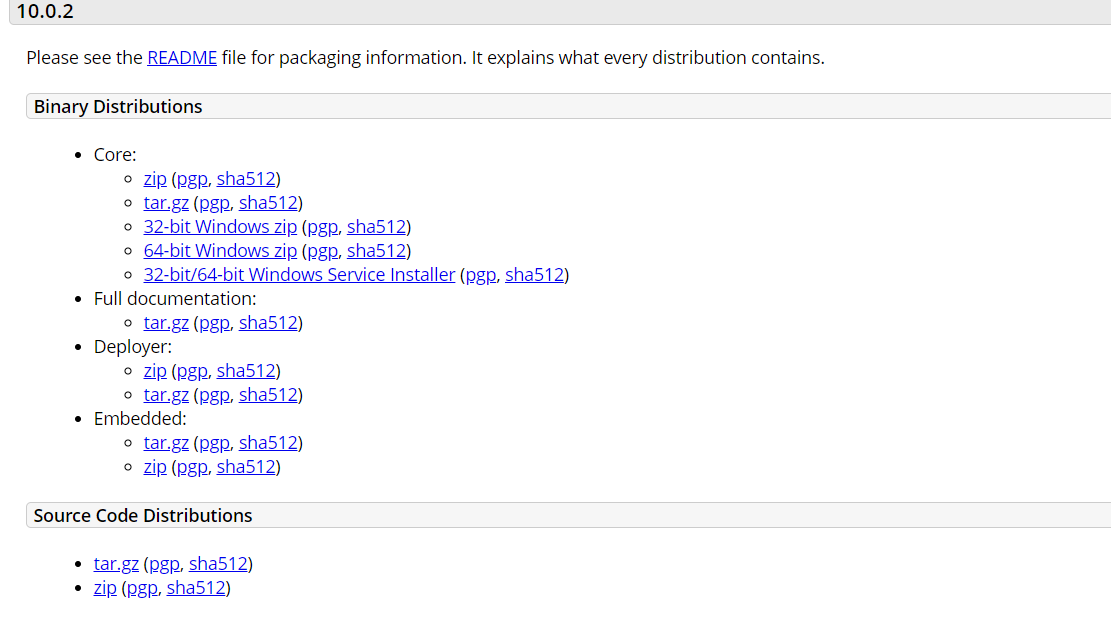1111x628 pixels.
Task: Open the README file link
Action: tap(181, 58)
